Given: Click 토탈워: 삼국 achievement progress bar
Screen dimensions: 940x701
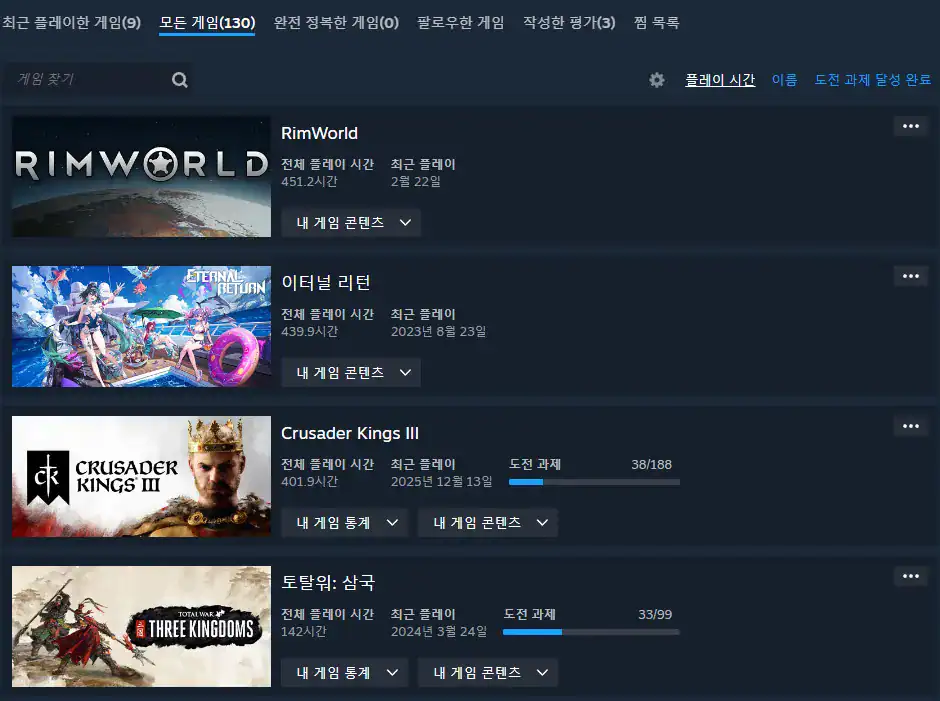Looking at the screenshot, I should click(x=591, y=632).
